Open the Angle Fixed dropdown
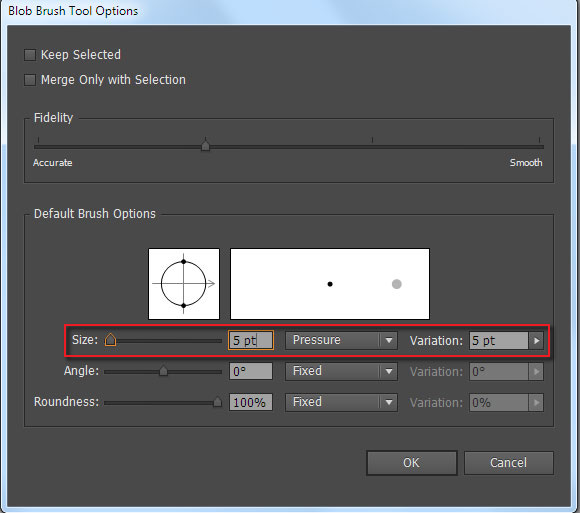The image size is (580, 513). coord(341,371)
